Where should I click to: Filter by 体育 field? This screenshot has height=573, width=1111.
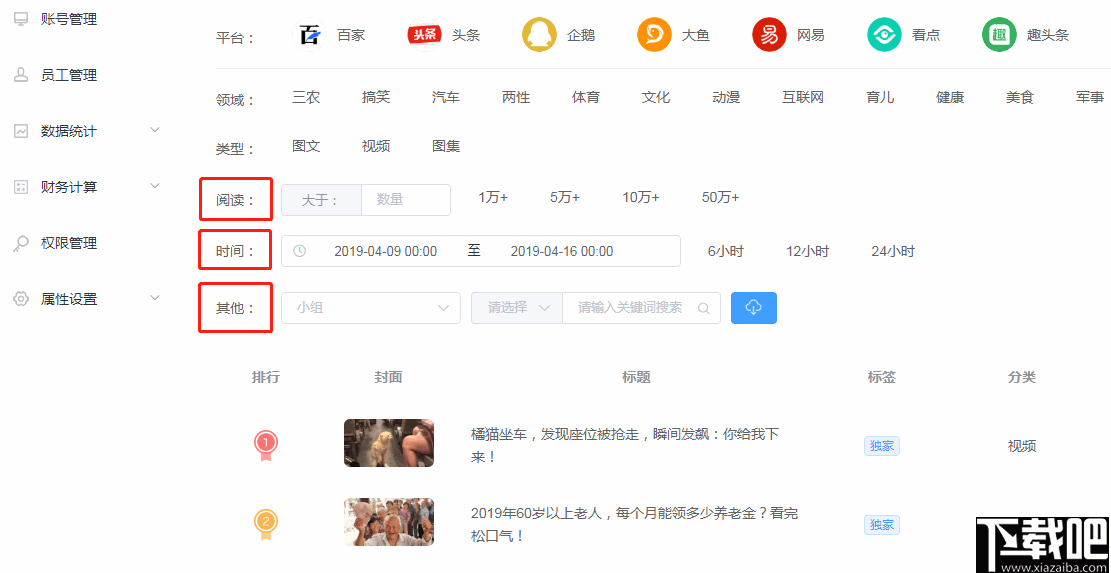(586, 97)
